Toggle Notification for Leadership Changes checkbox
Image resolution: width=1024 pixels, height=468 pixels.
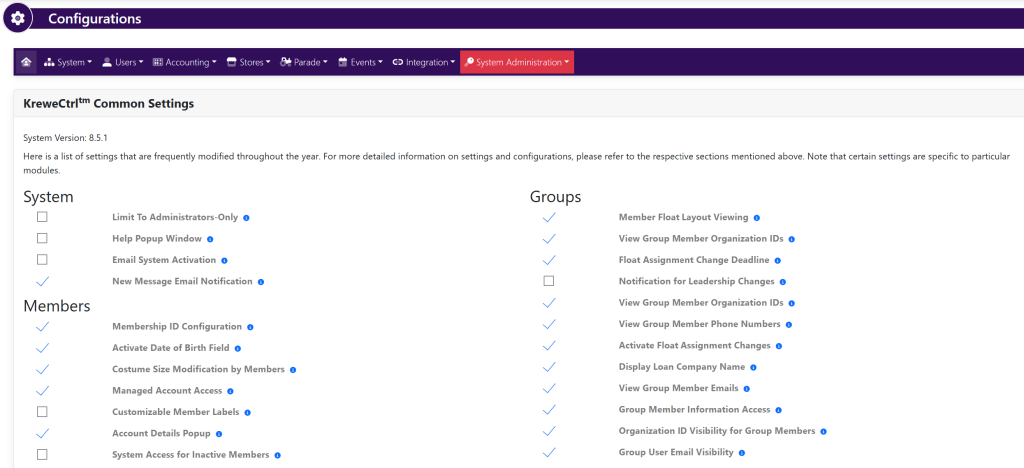[x=548, y=281]
